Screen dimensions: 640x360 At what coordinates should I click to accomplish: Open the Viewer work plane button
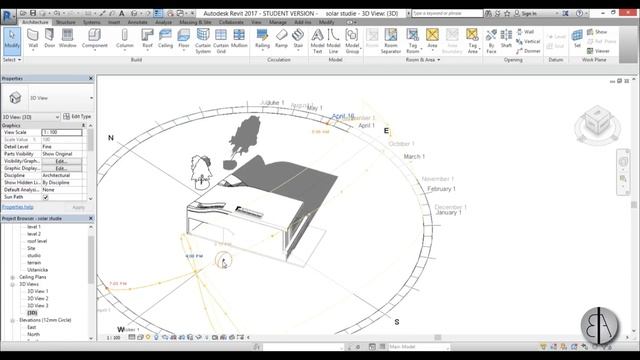pos(598,51)
